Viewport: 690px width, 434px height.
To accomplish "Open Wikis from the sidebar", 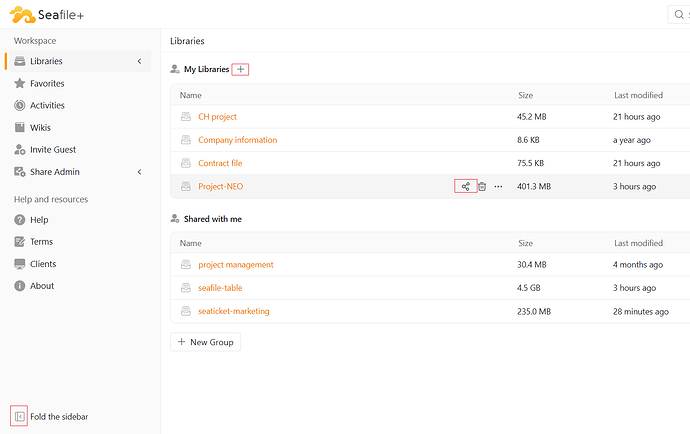I will pyautogui.click(x=40, y=128).
